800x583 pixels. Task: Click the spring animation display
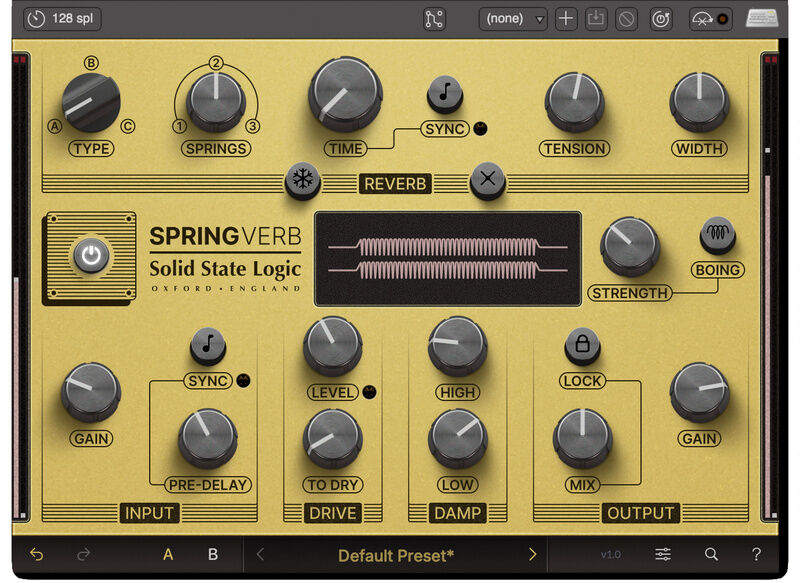click(x=448, y=259)
